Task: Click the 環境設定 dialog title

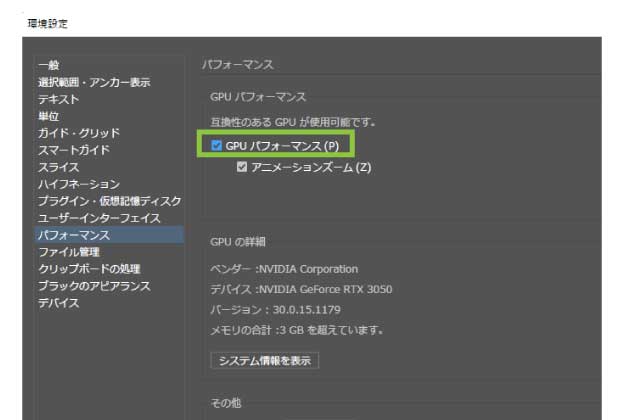Action: tap(48, 23)
